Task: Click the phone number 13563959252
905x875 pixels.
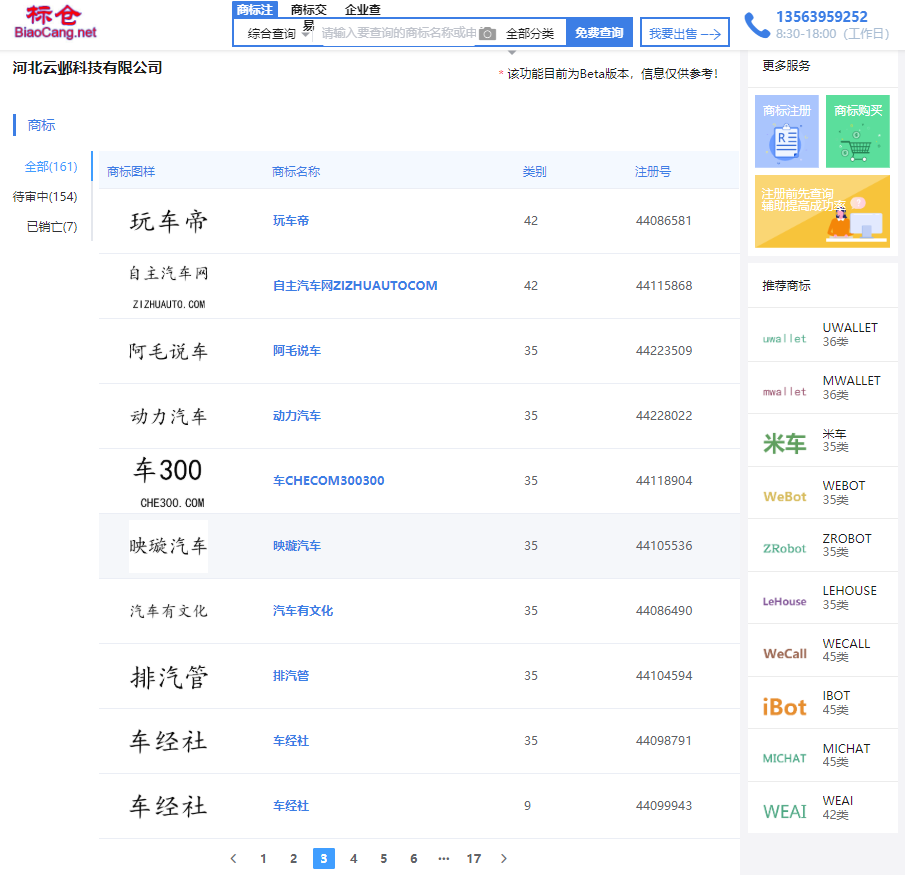Action: point(821,17)
